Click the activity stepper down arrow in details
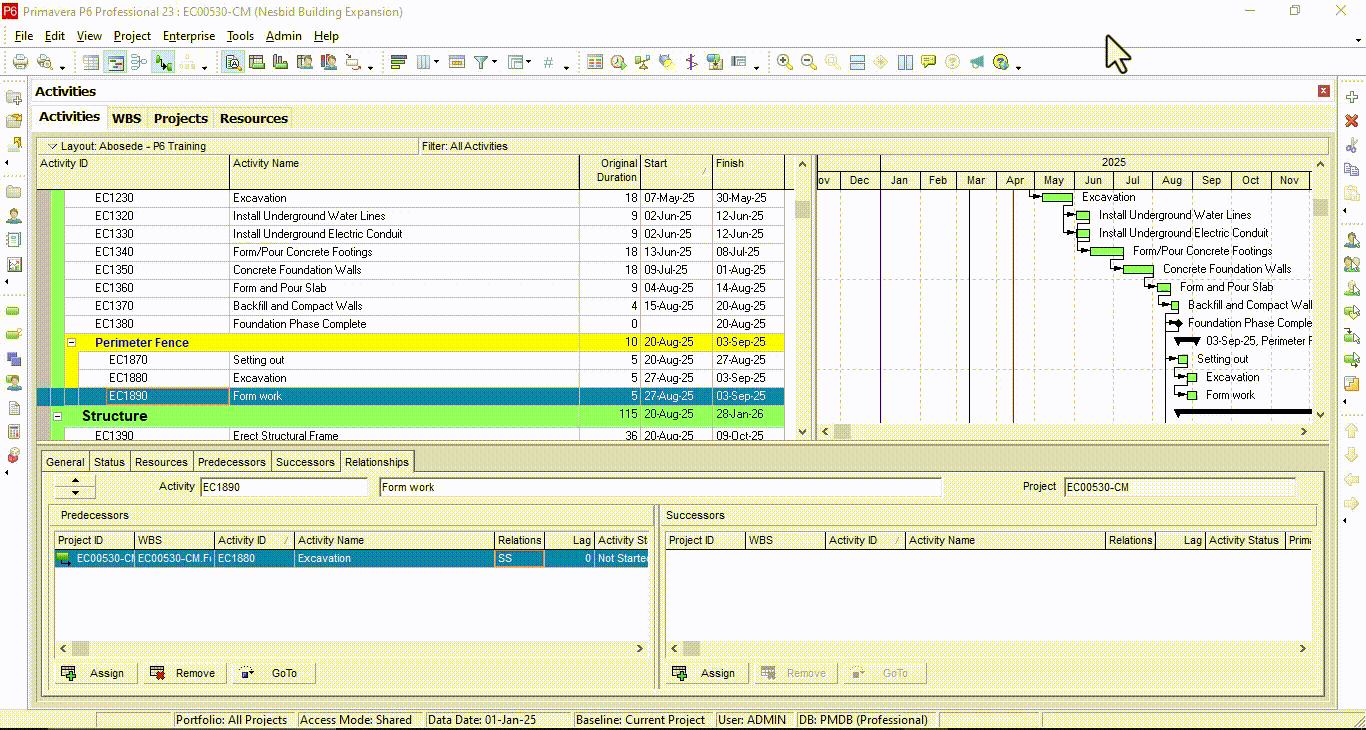1366x730 pixels. (74, 492)
